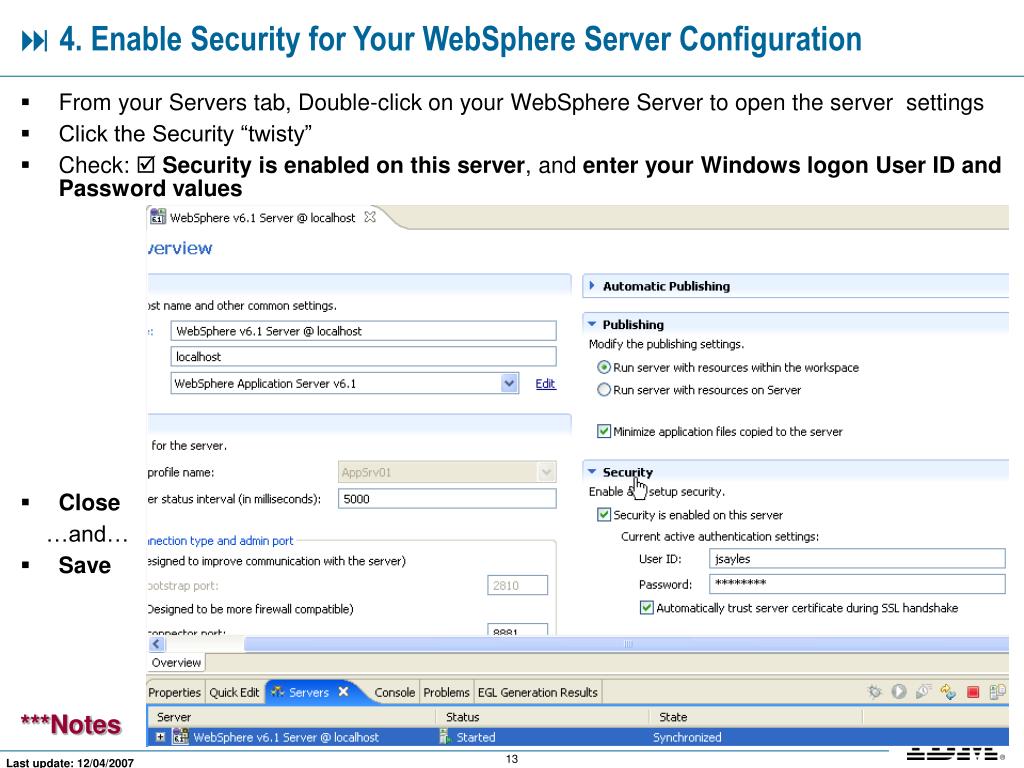1024x768 pixels.
Task: Switch to the Quick Edit tab
Action: coord(234,692)
